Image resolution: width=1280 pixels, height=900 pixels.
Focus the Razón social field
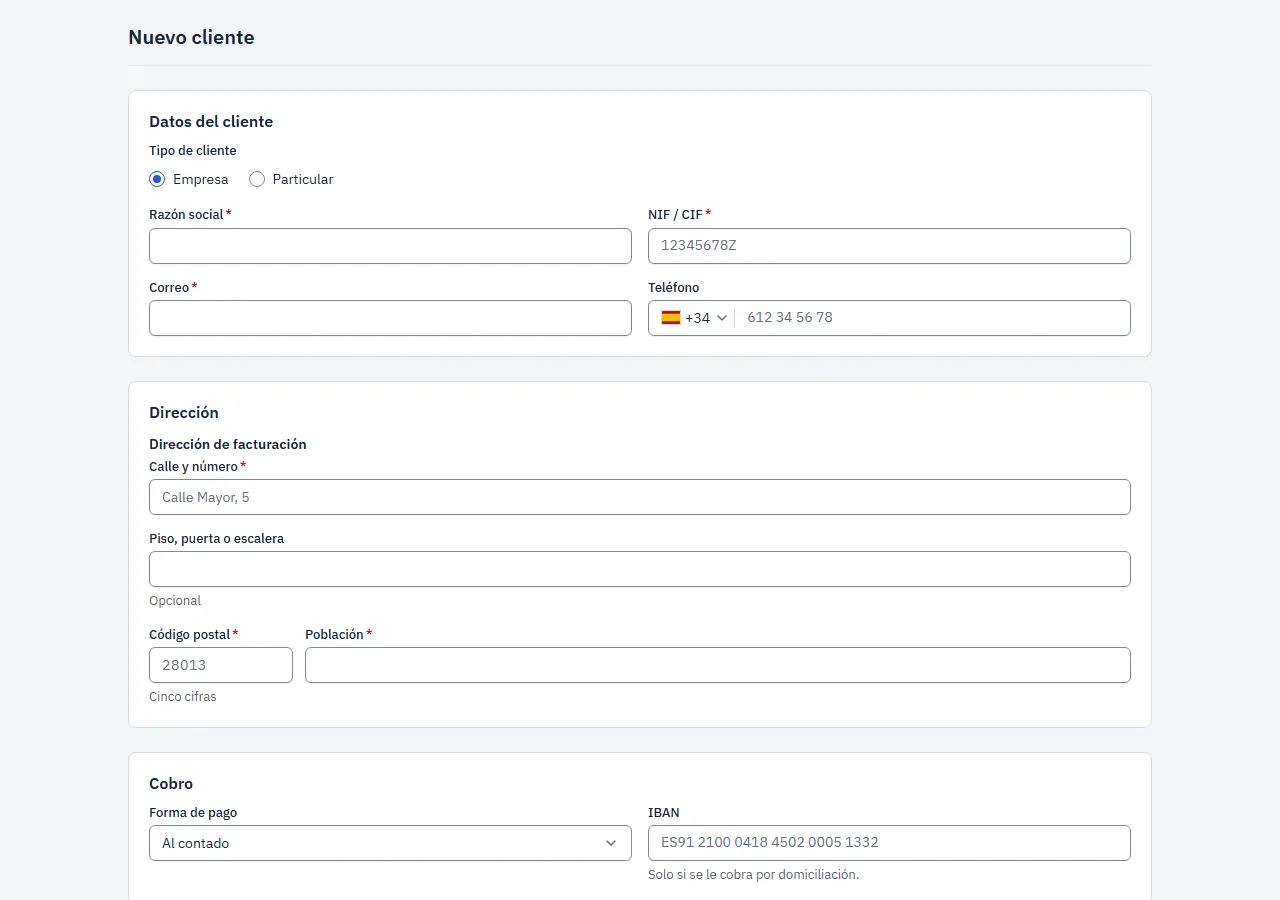pos(390,246)
